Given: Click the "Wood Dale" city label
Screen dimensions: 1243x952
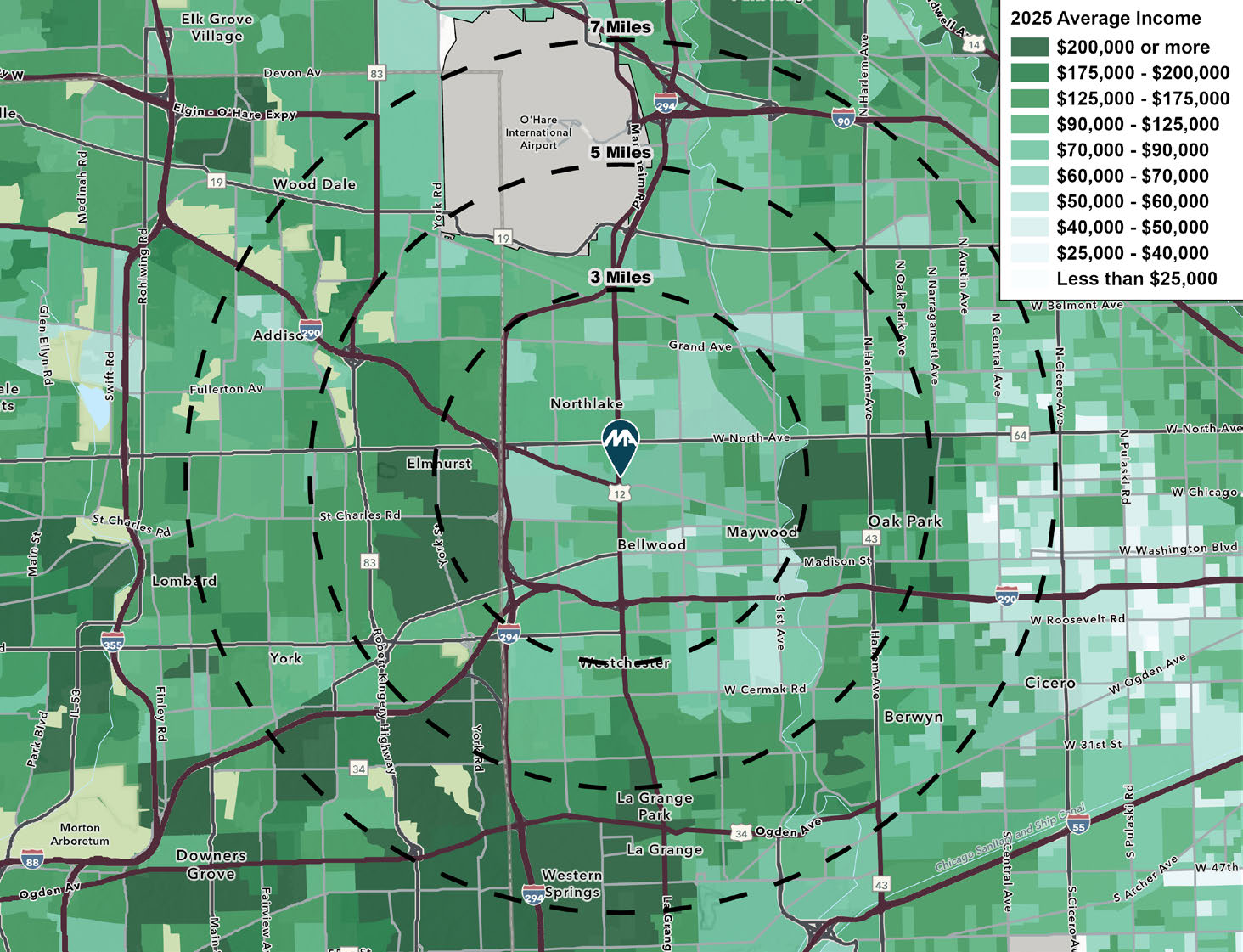Looking at the screenshot, I should pyautogui.click(x=314, y=184).
